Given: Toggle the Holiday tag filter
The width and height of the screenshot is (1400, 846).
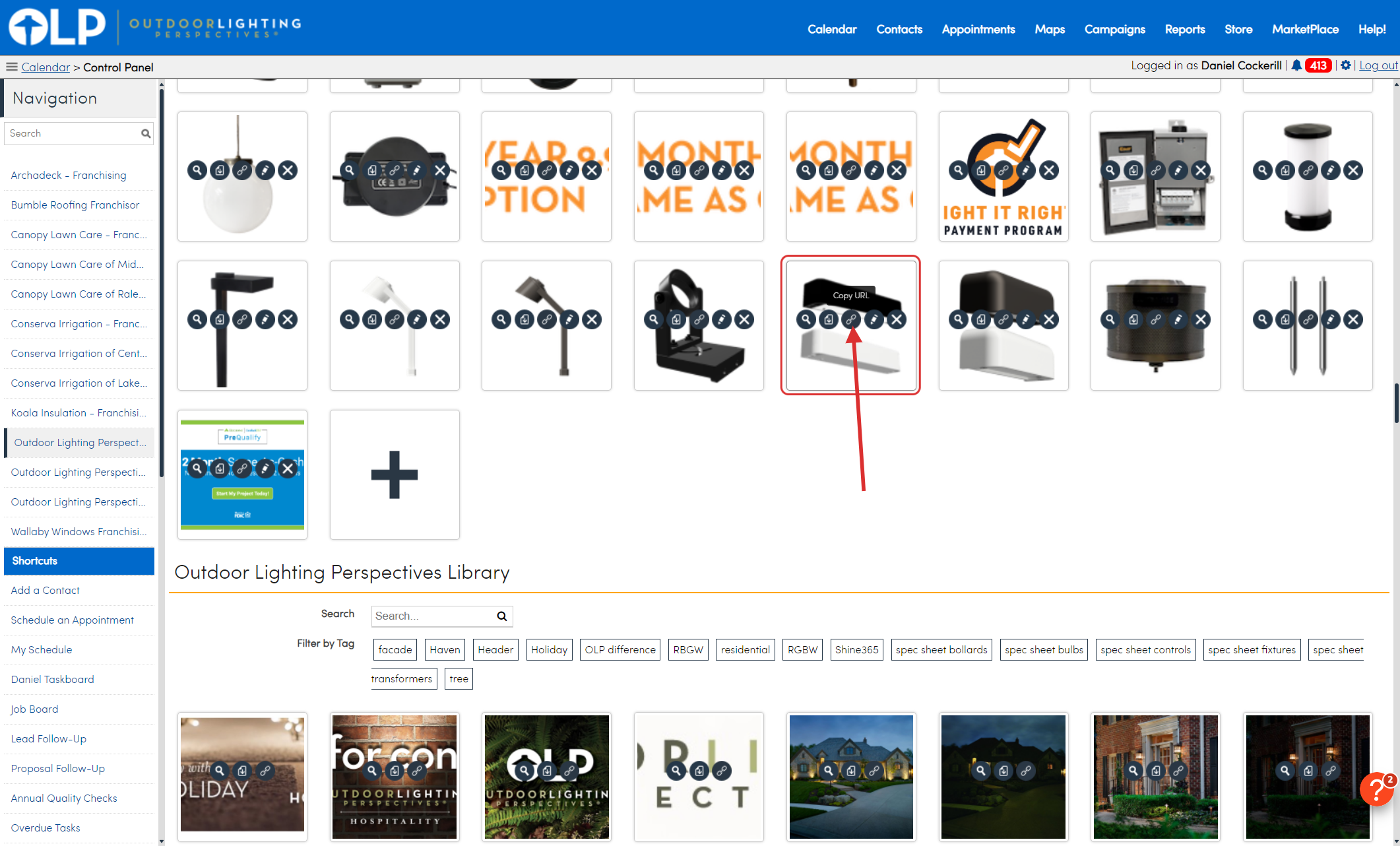Looking at the screenshot, I should coord(549,650).
